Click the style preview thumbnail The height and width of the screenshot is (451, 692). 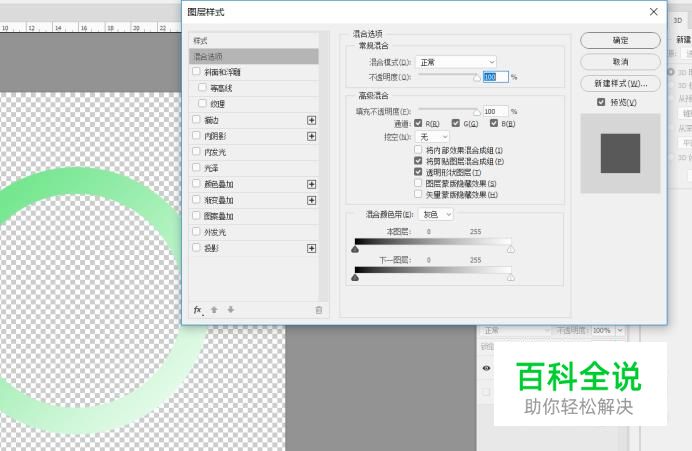[x=620, y=153]
